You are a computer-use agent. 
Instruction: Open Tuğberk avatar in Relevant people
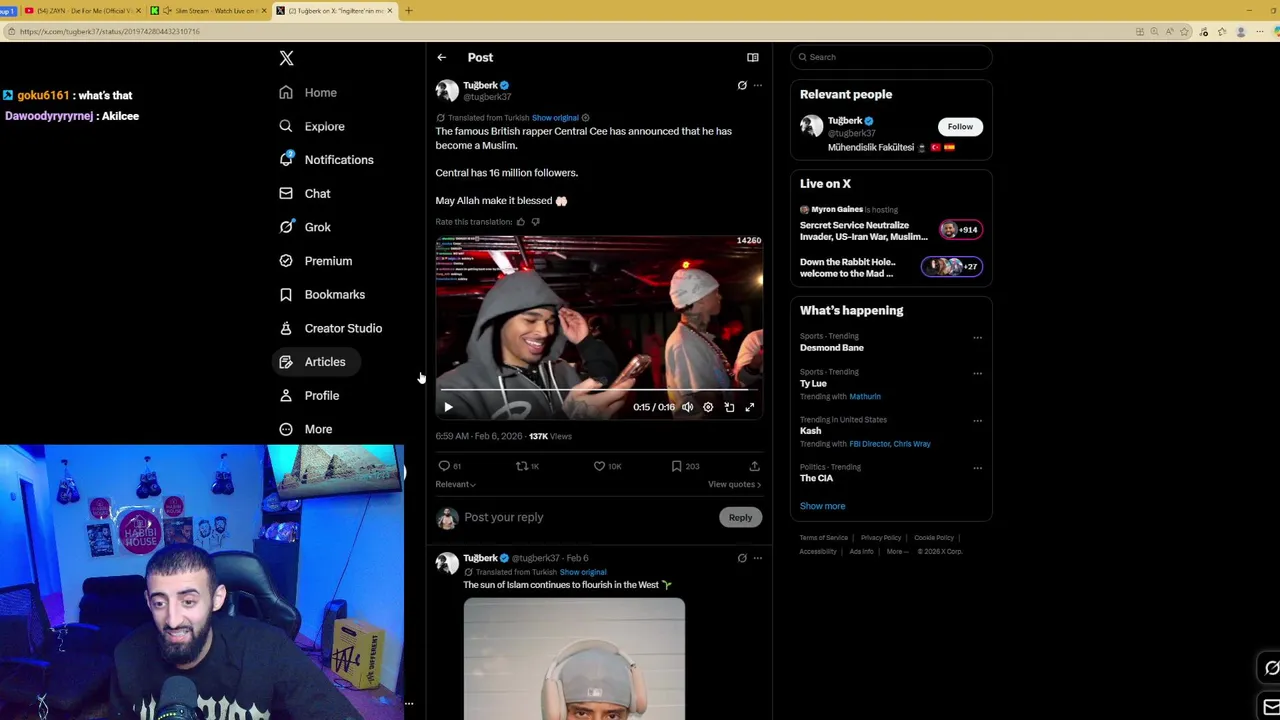pos(811,127)
